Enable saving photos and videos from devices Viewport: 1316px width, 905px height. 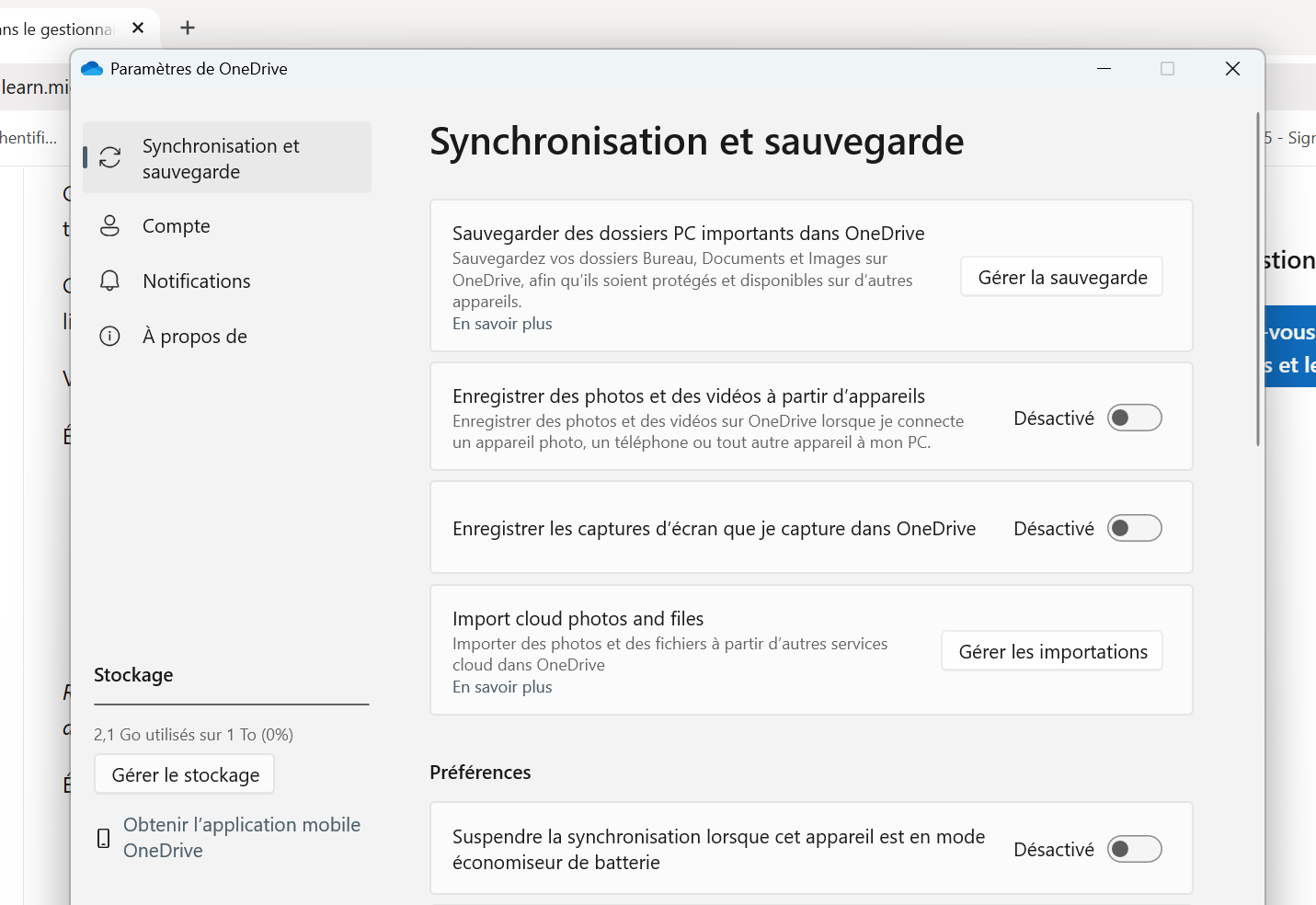1135,418
